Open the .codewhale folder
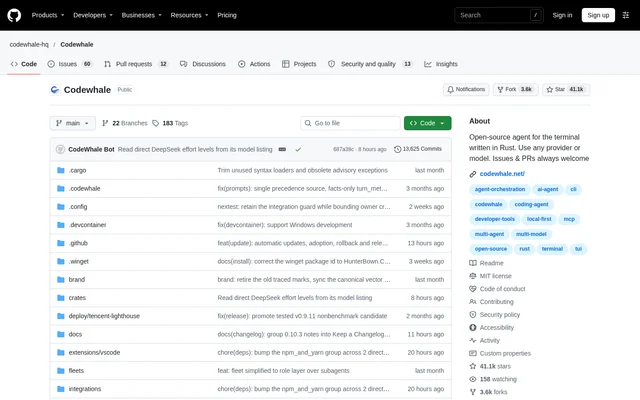Viewport: 640px width, 400px height. pyautogui.click(x=84, y=189)
